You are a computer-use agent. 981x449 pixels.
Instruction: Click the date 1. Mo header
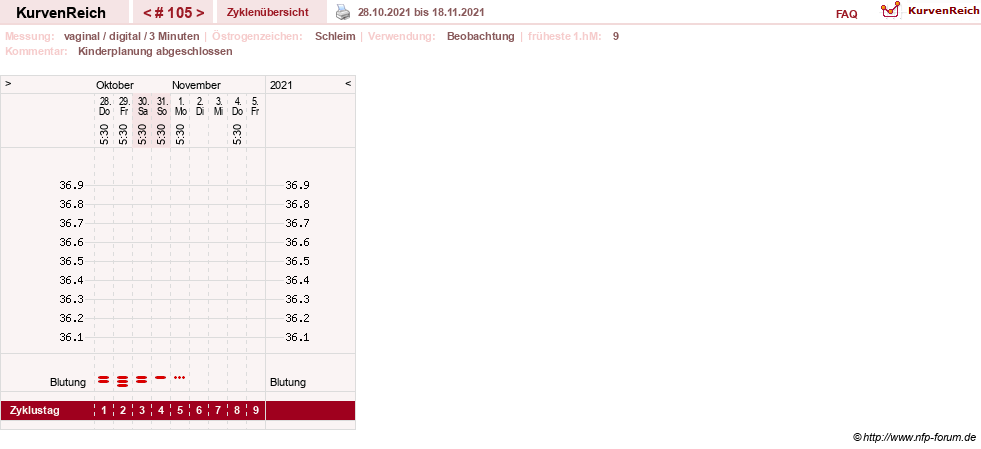[180, 106]
